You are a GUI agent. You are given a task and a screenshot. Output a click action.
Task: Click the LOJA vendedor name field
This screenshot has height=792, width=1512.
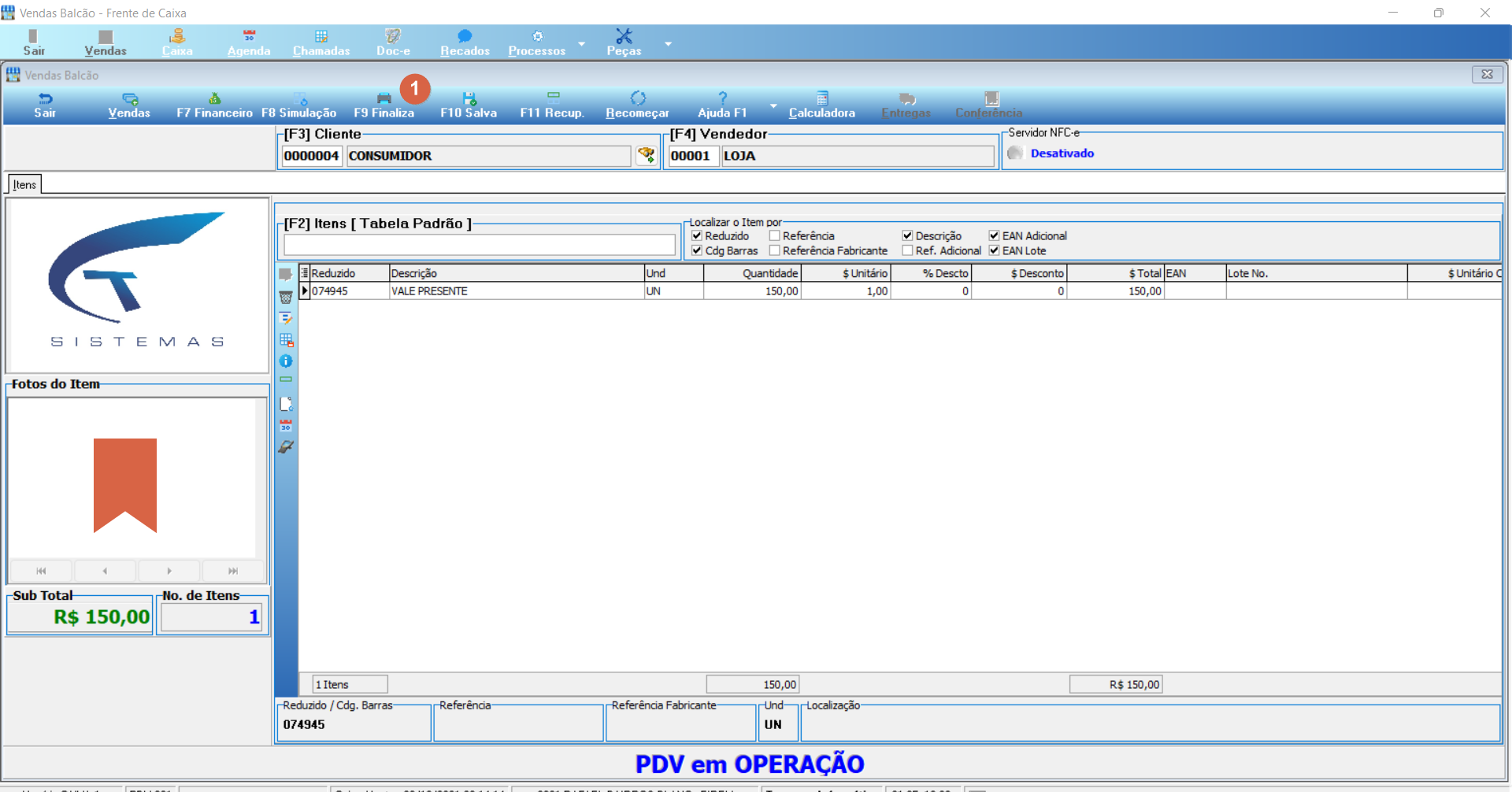858,156
